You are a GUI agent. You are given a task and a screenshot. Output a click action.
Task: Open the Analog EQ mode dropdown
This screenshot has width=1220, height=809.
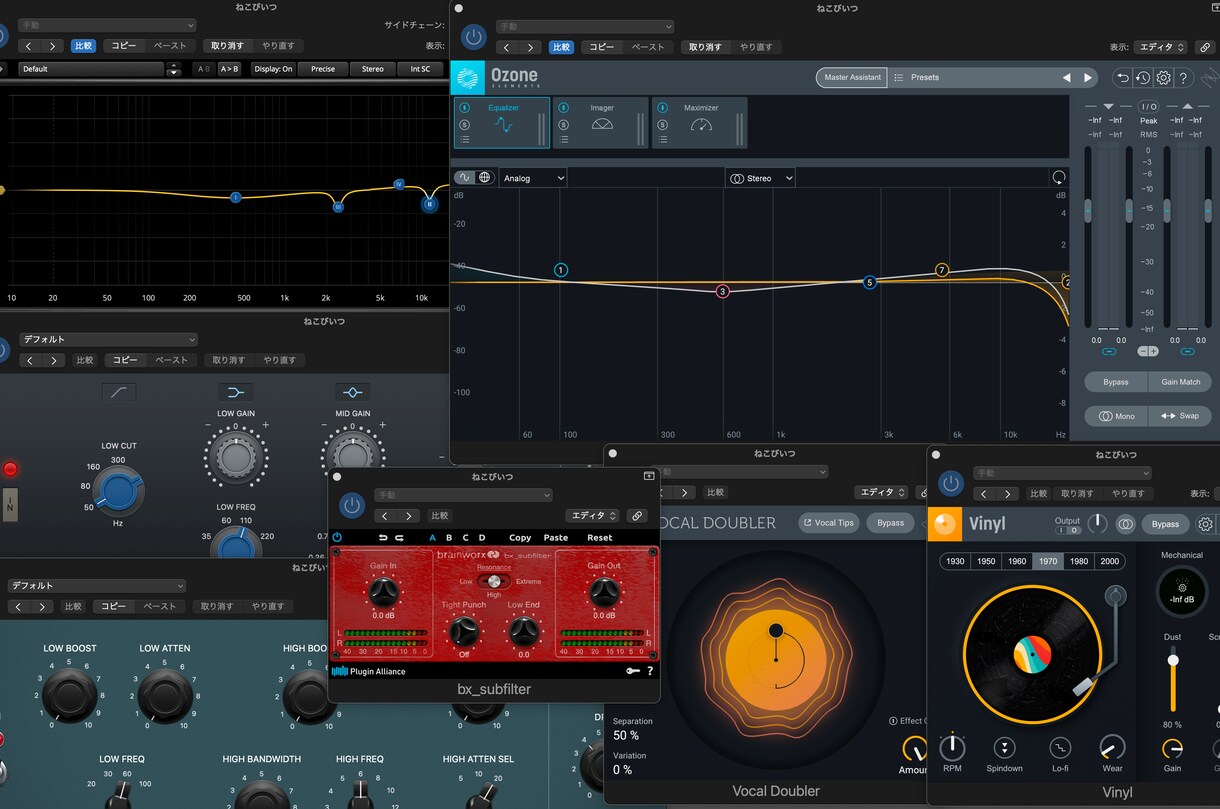(533, 178)
